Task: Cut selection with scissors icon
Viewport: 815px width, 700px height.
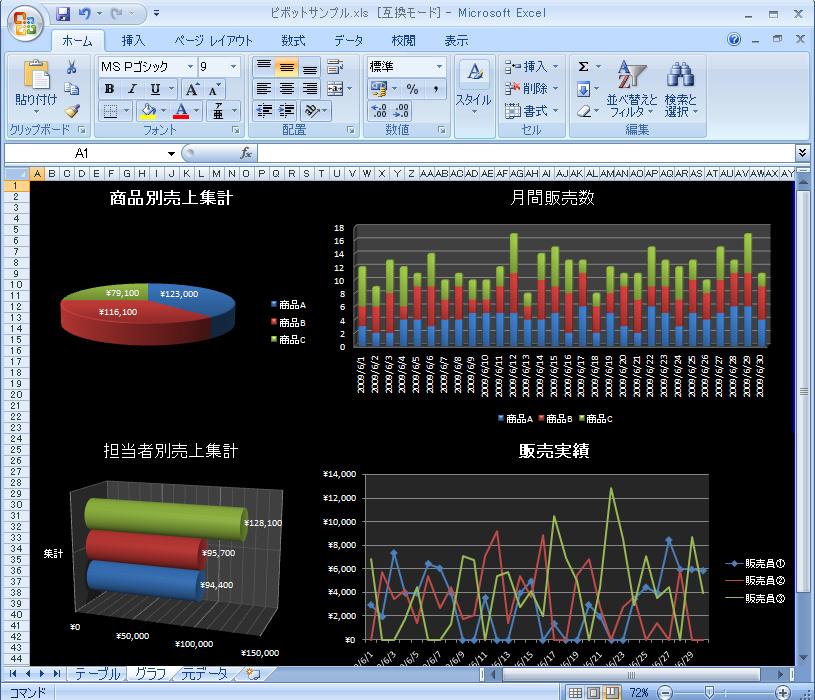Action: pos(72,67)
